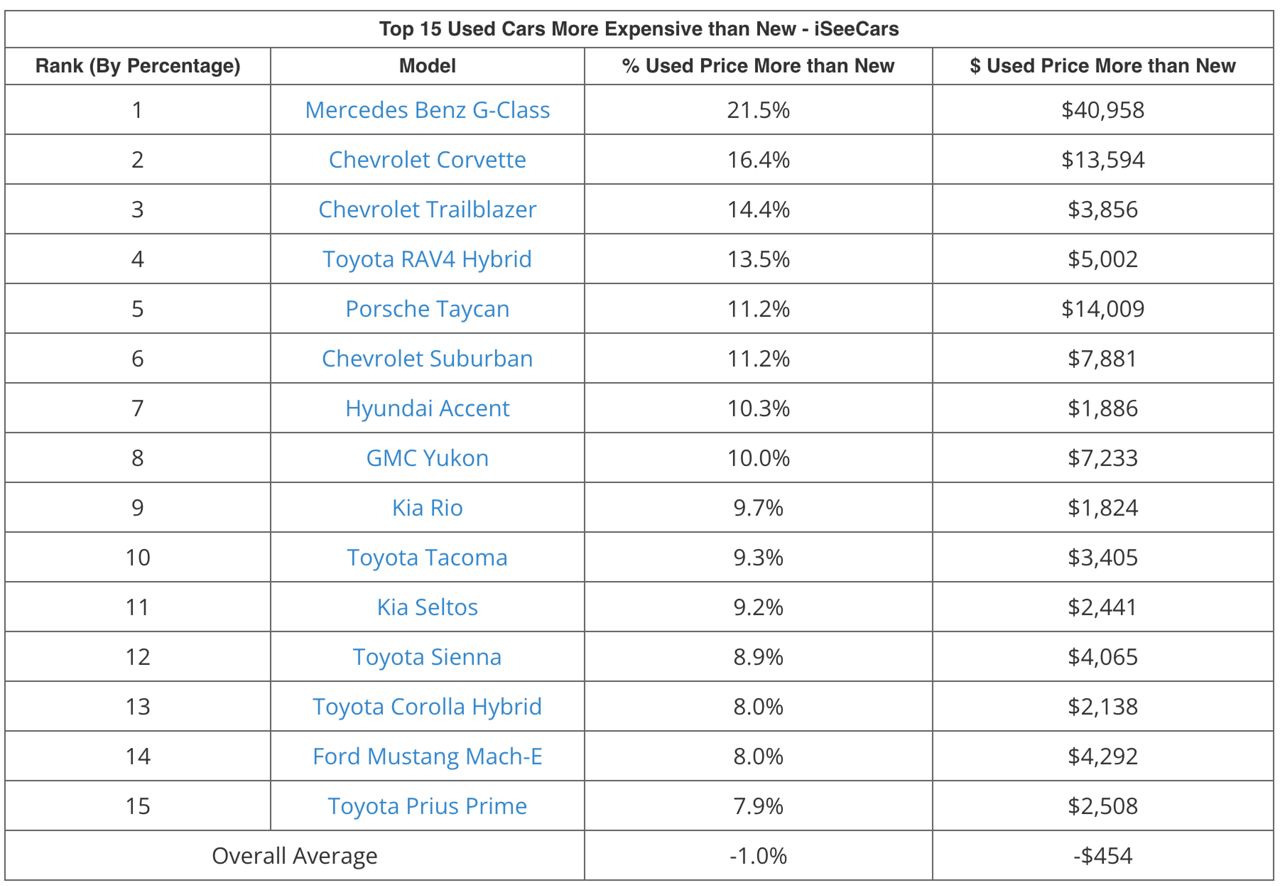Follow the Porsche Taycan link
The width and height of the screenshot is (1280, 886).
(x=427, y=309)
